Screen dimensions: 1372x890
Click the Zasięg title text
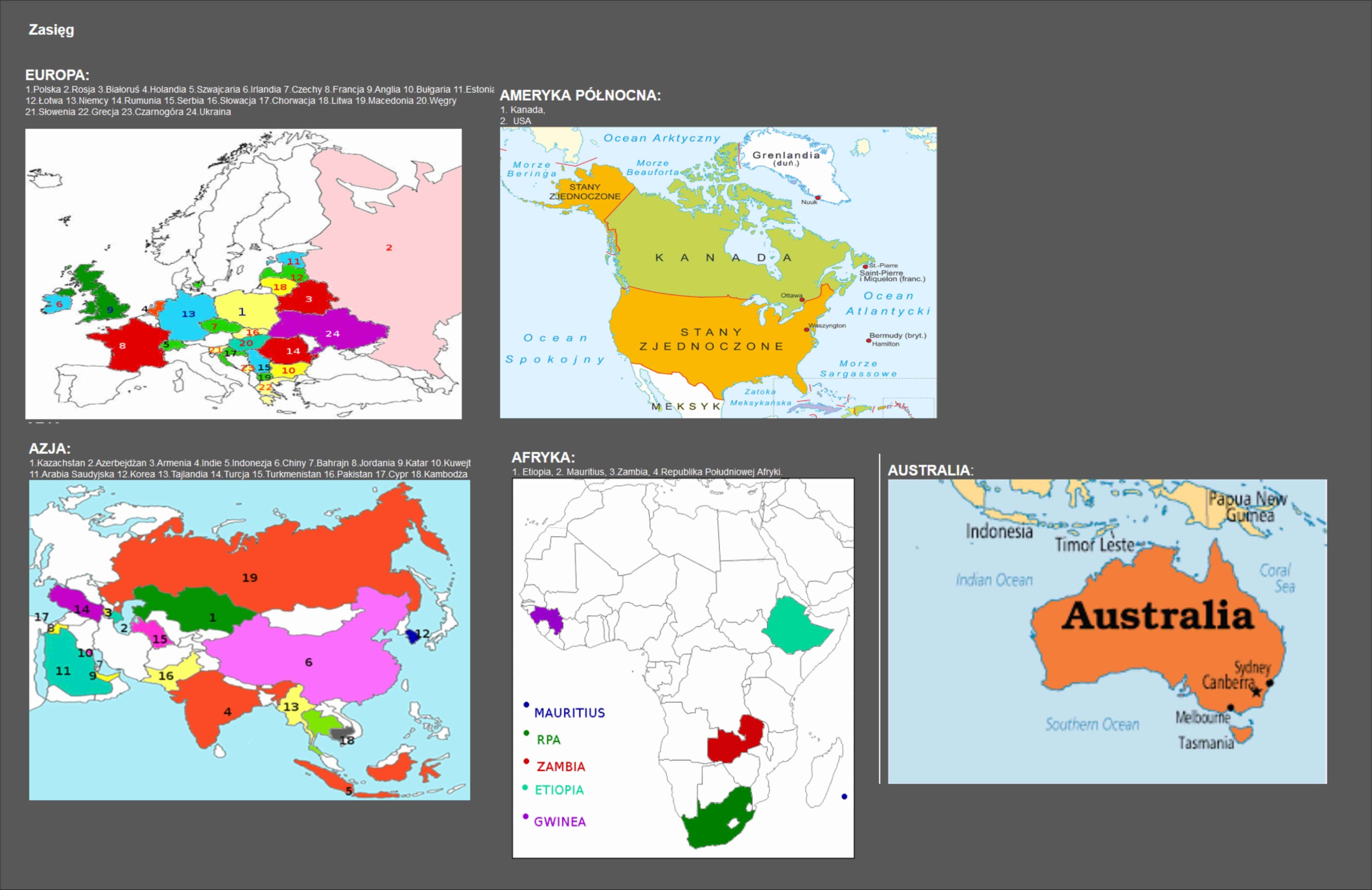click(x=51, y=29)
